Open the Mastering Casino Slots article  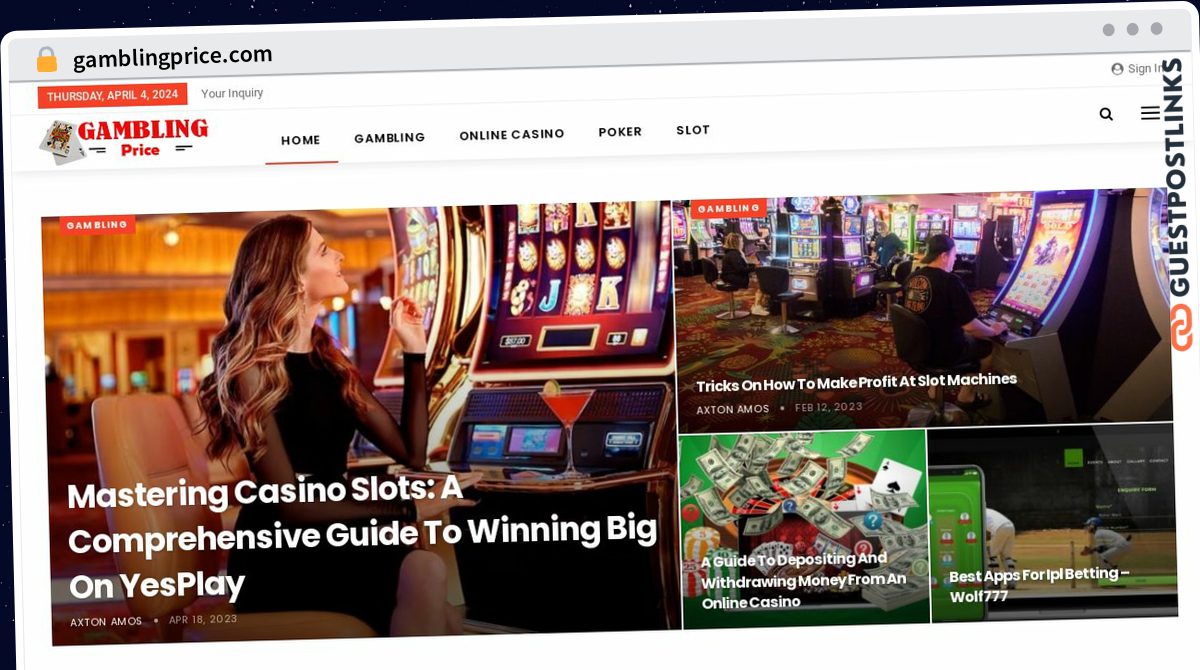click(x=361, y=537)
